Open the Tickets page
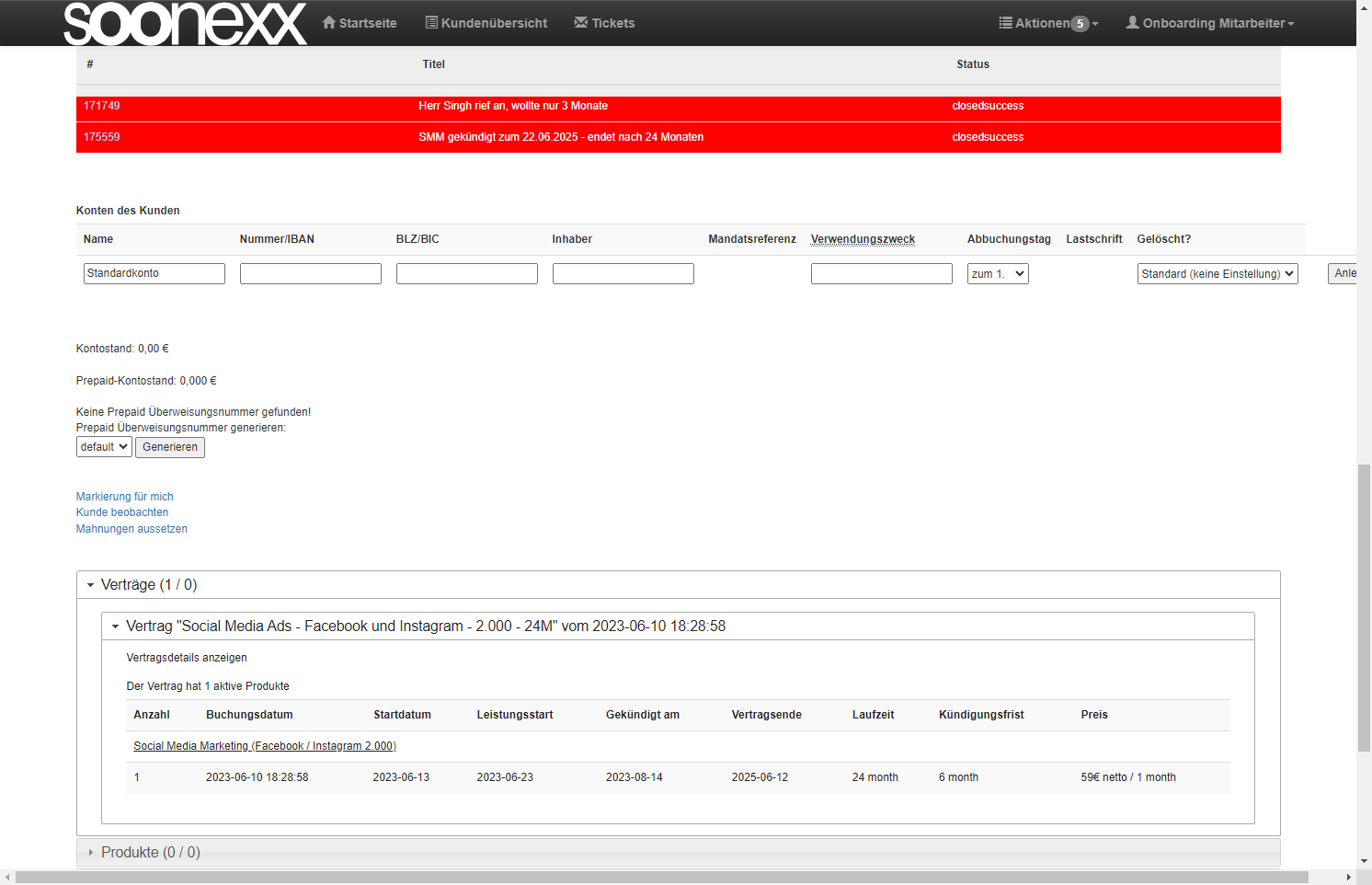This screenshot has height=885, width=1372. [x=604, y=23]
